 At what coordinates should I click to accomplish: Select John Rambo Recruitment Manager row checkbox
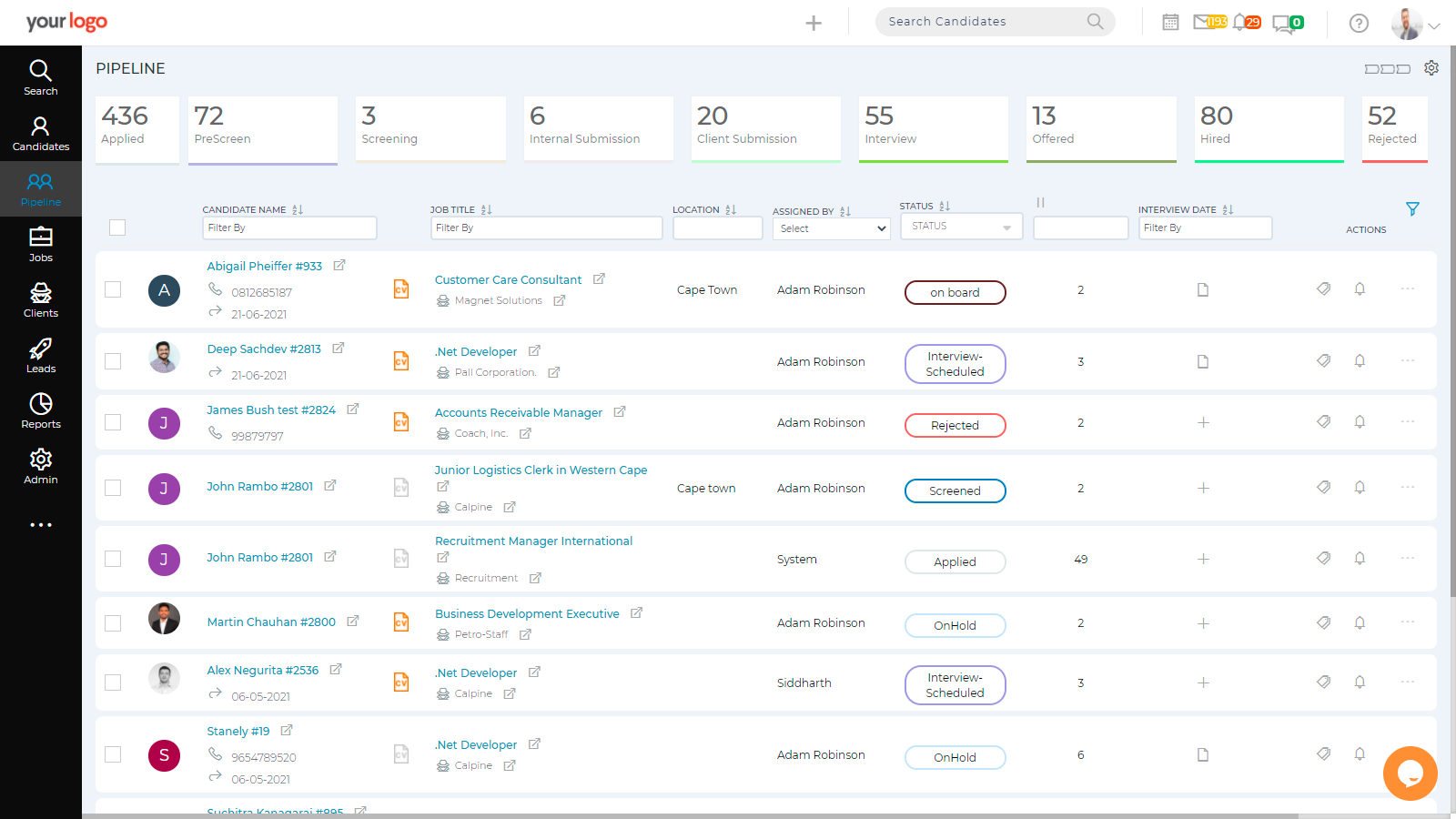pyautogui.click(x=113, y=559)
